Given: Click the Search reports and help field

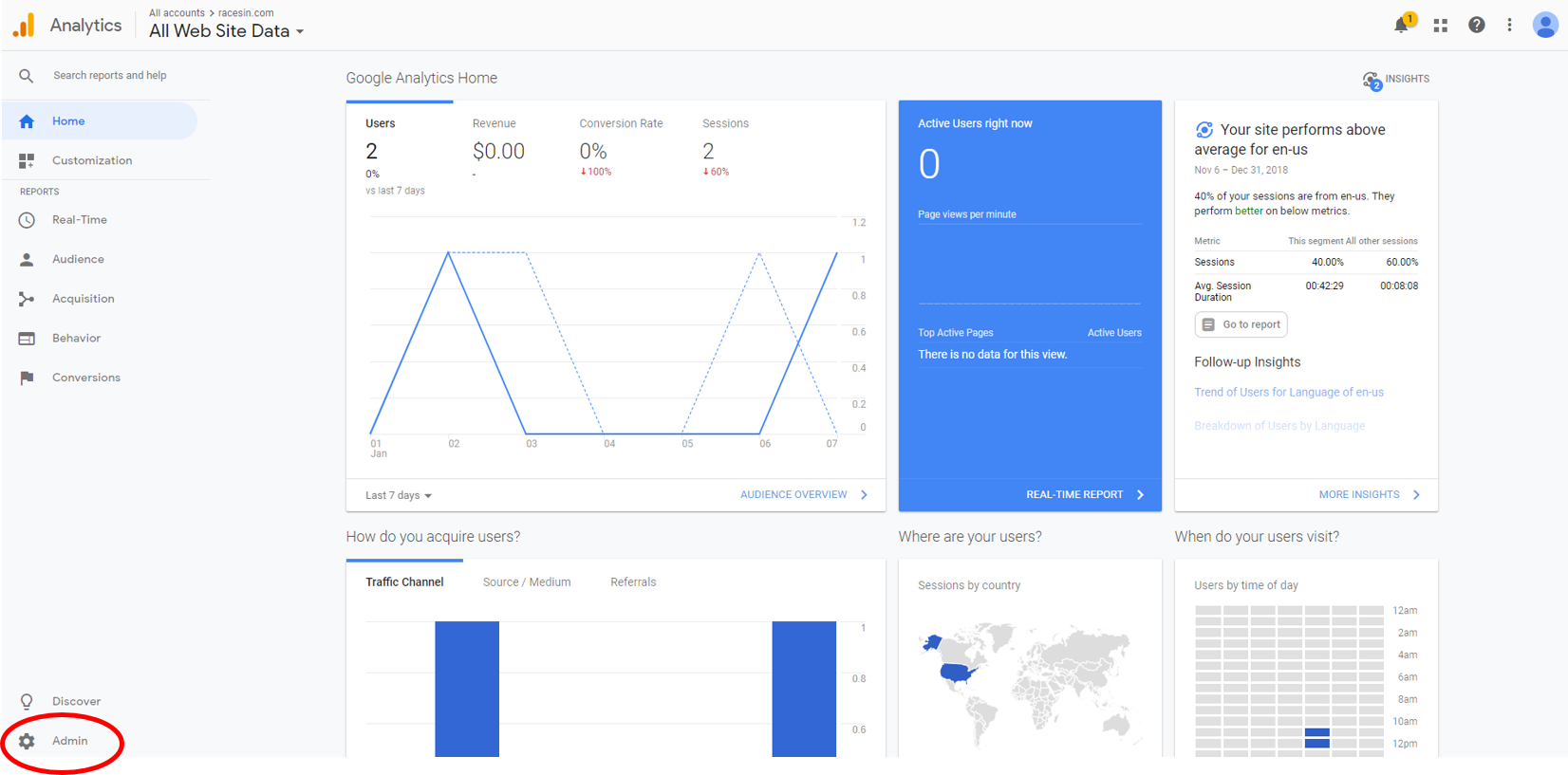Looking at the screenshot, I should (109, 76).
